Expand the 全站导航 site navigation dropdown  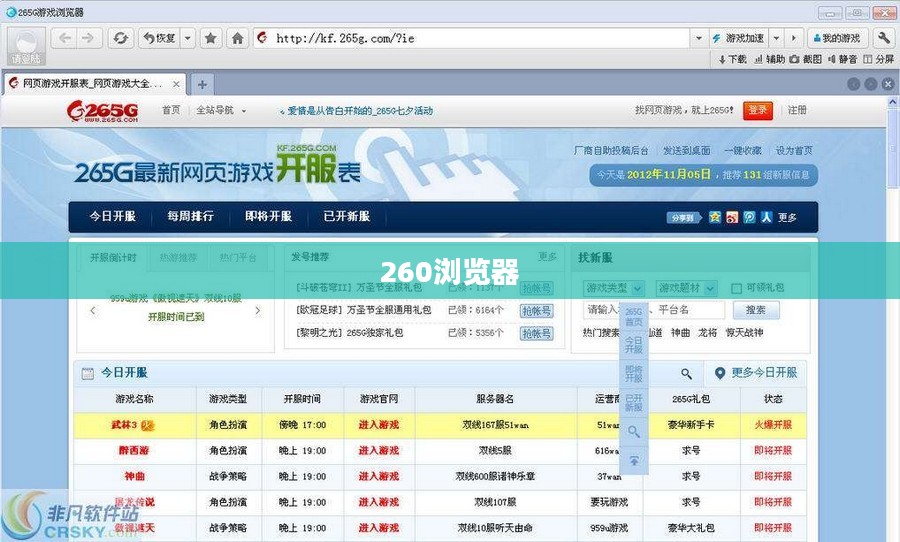[221, 110]
